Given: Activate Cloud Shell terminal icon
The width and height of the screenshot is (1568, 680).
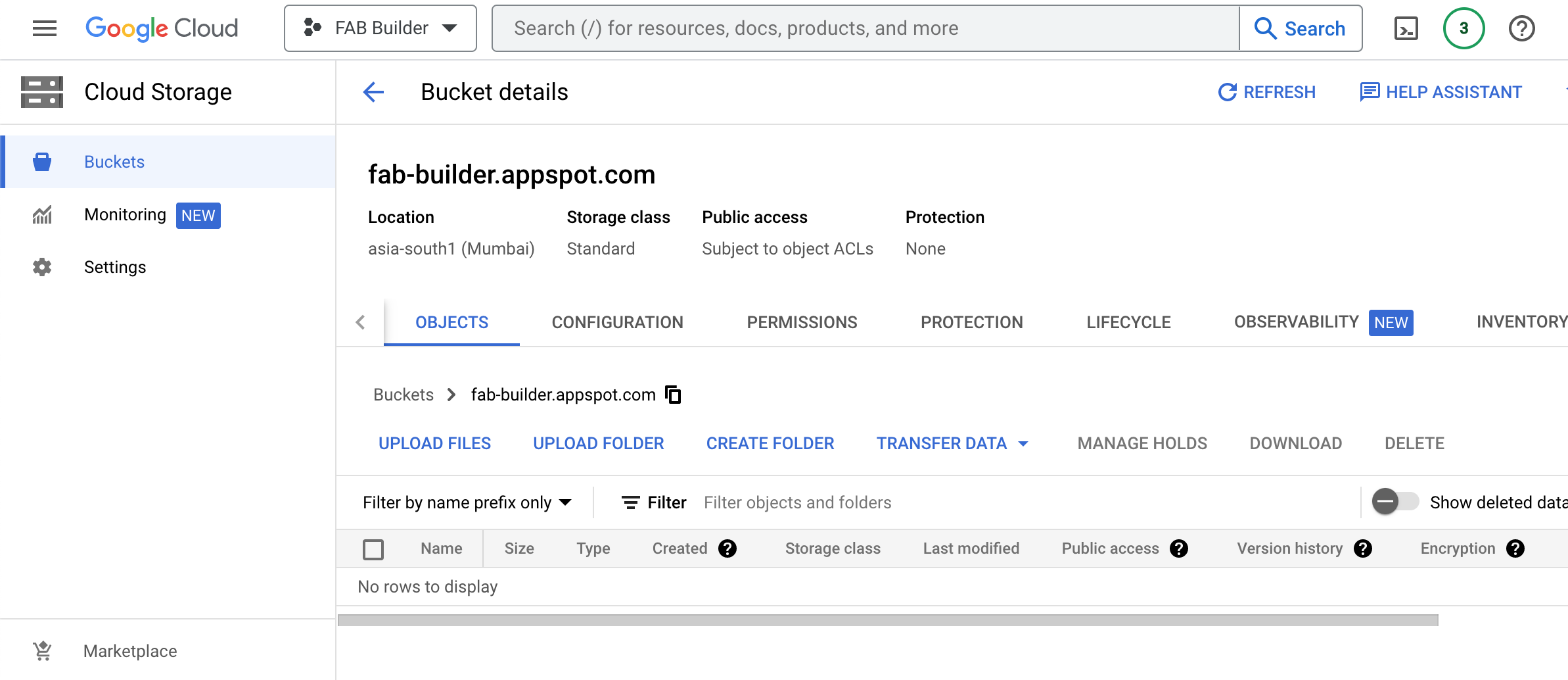Looking at the screenshot, I should [x=1406, y=28].
